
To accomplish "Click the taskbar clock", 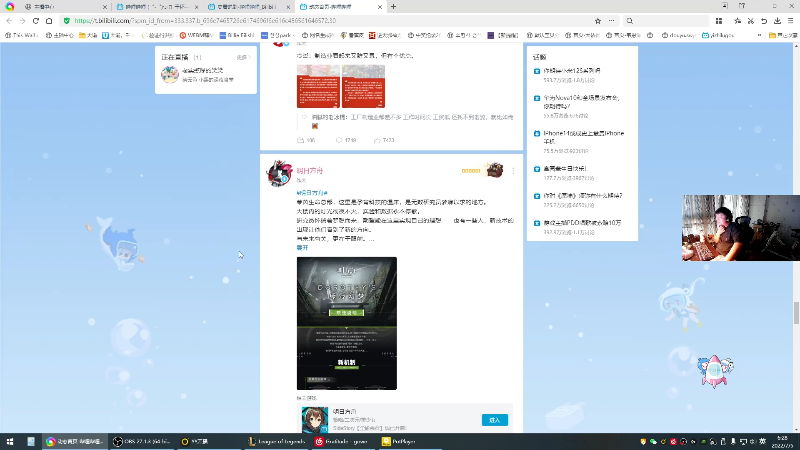I will click(x=782, y=441).
